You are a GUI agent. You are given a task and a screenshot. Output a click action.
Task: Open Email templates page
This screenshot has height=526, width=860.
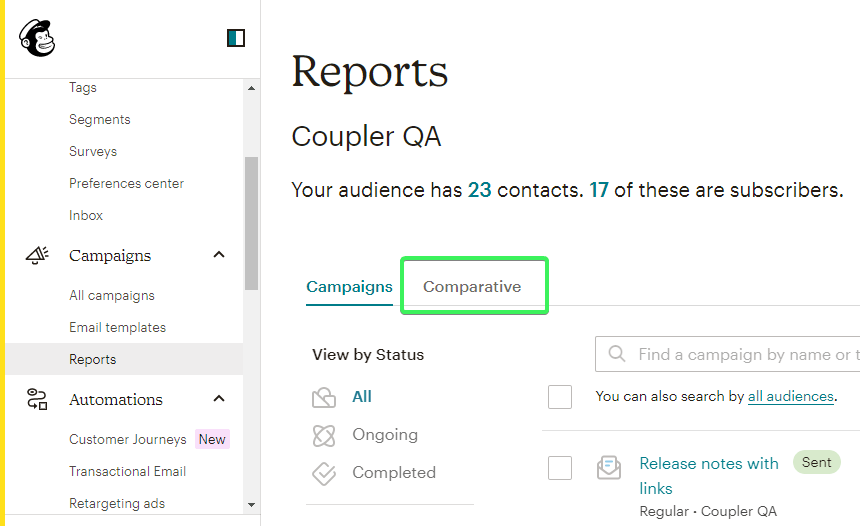(x=117, y=327)
